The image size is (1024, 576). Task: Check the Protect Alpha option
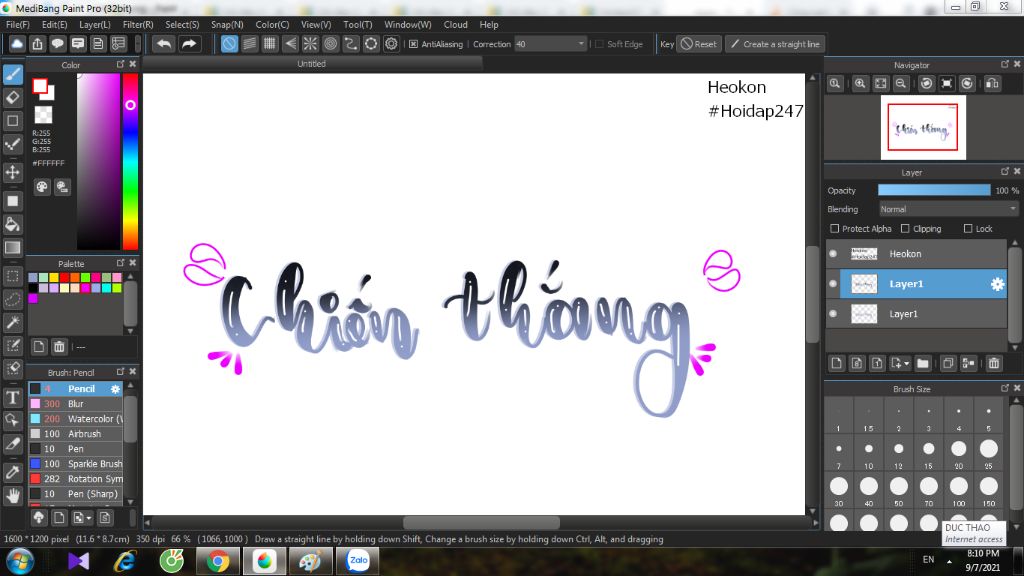835,229
